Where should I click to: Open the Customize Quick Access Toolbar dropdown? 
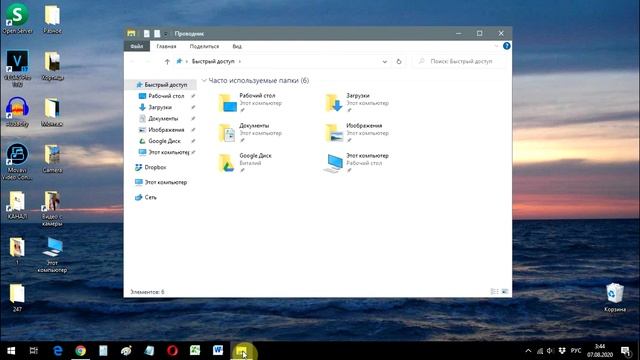click(166, 34)
